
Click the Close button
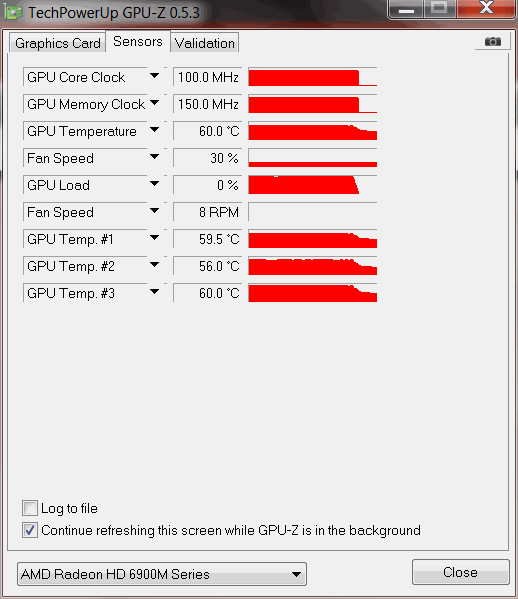click(460, 572)
